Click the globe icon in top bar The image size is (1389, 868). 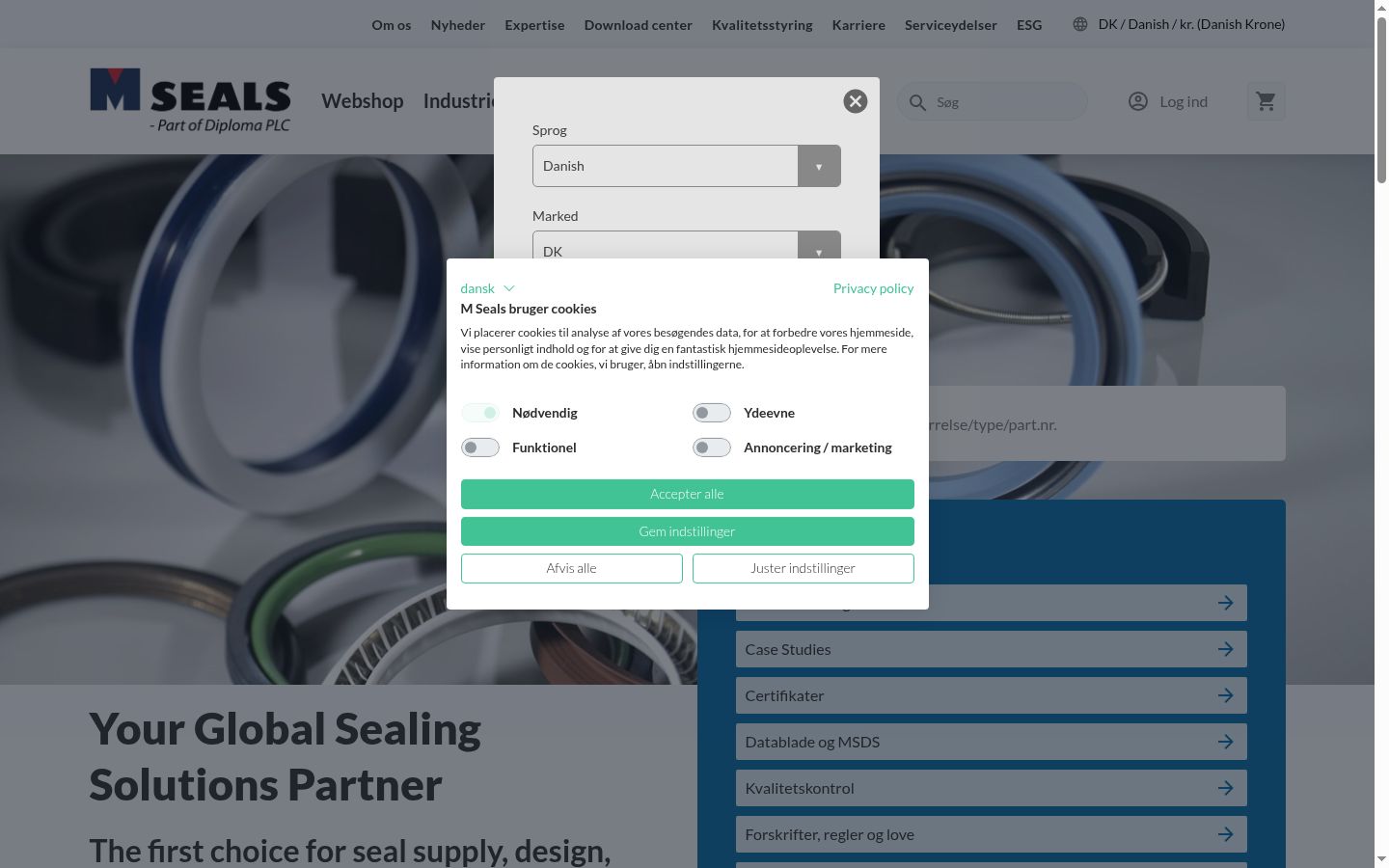pos(1080,24)
